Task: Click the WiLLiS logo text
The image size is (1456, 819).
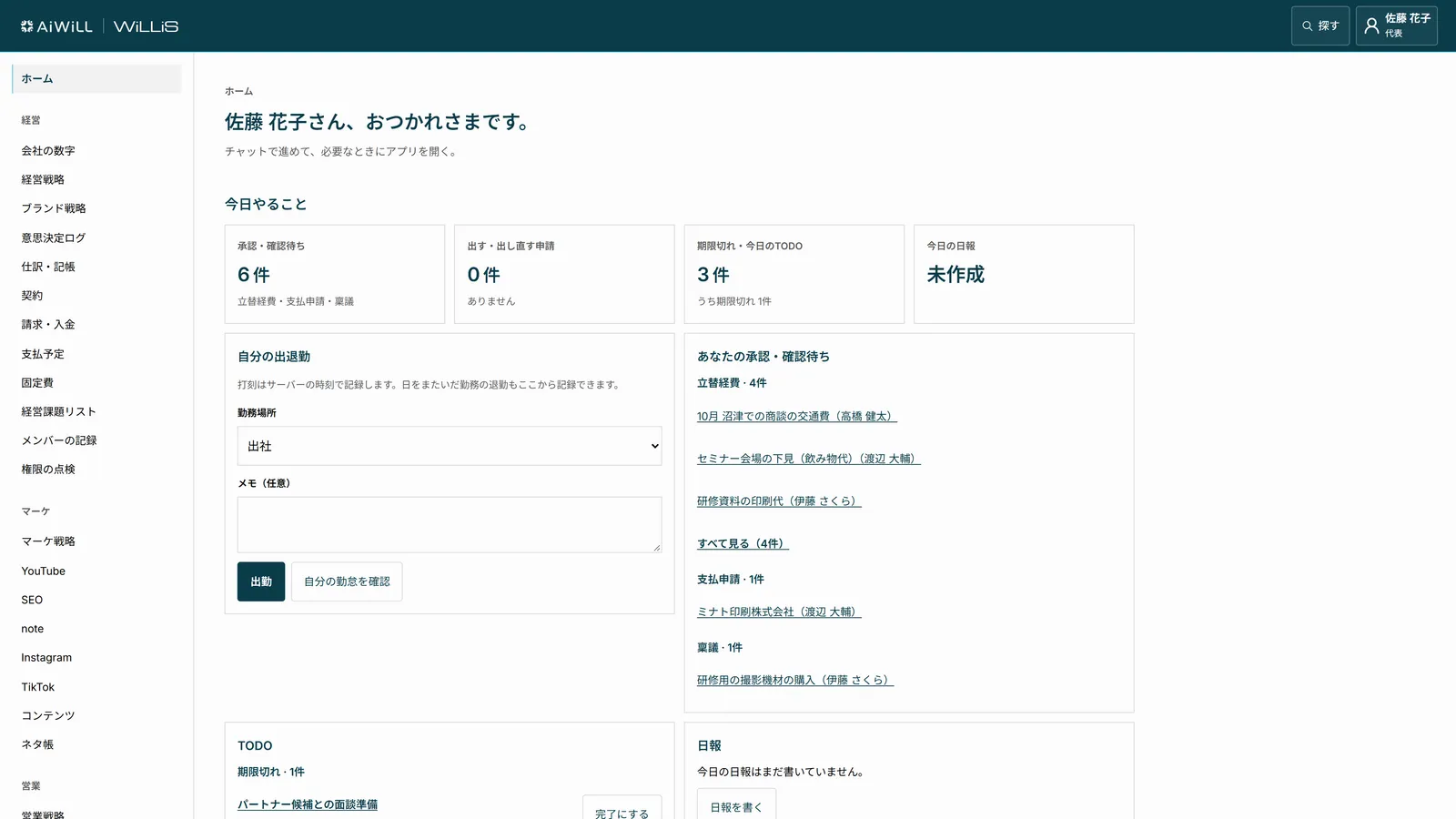Action: click(146, 26)
